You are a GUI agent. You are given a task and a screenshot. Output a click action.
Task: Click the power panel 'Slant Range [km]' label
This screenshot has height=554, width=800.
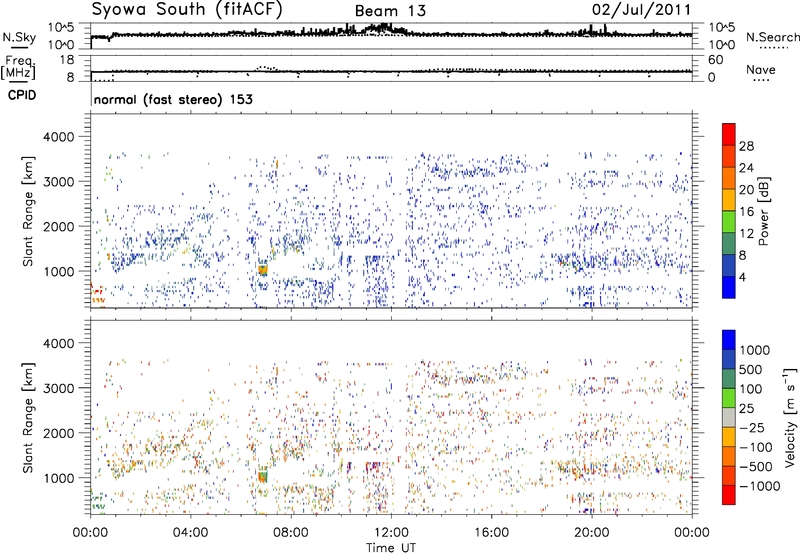tap(28, 211)
